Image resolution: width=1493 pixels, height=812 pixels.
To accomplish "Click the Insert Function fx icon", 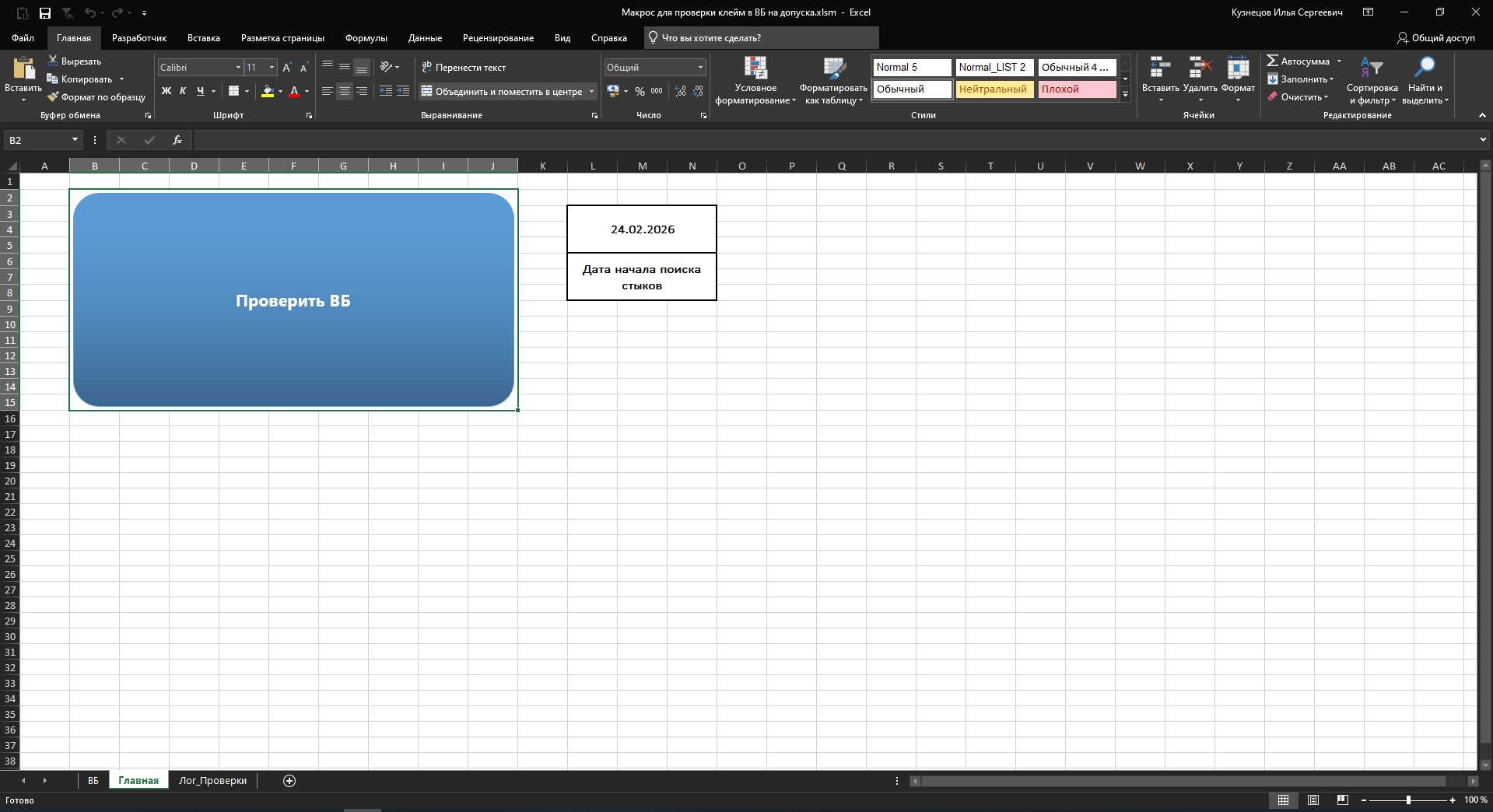I will 177,140.
